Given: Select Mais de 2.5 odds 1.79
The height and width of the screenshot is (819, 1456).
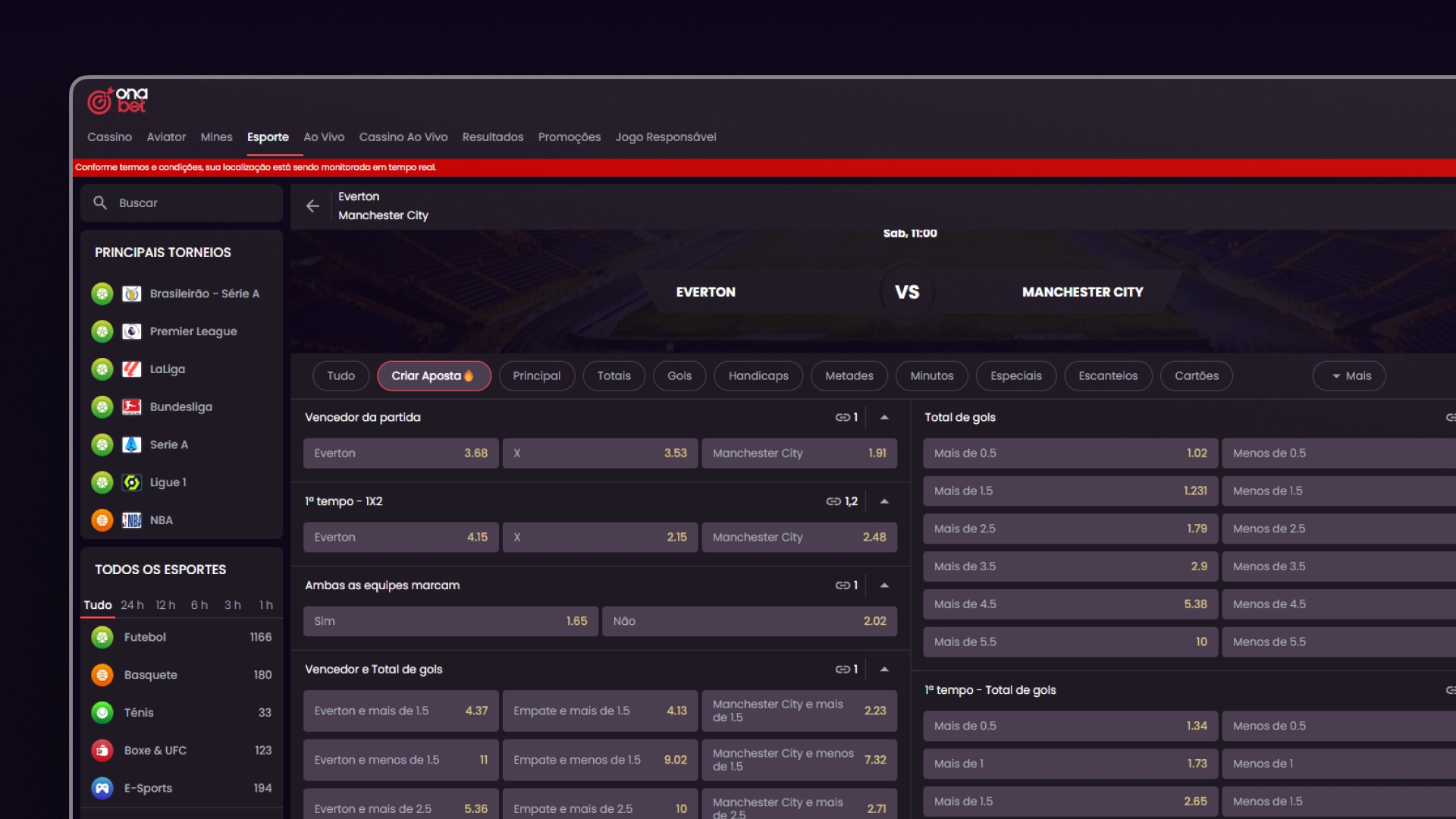Looking at the screenshot, I should (1071, 529).
